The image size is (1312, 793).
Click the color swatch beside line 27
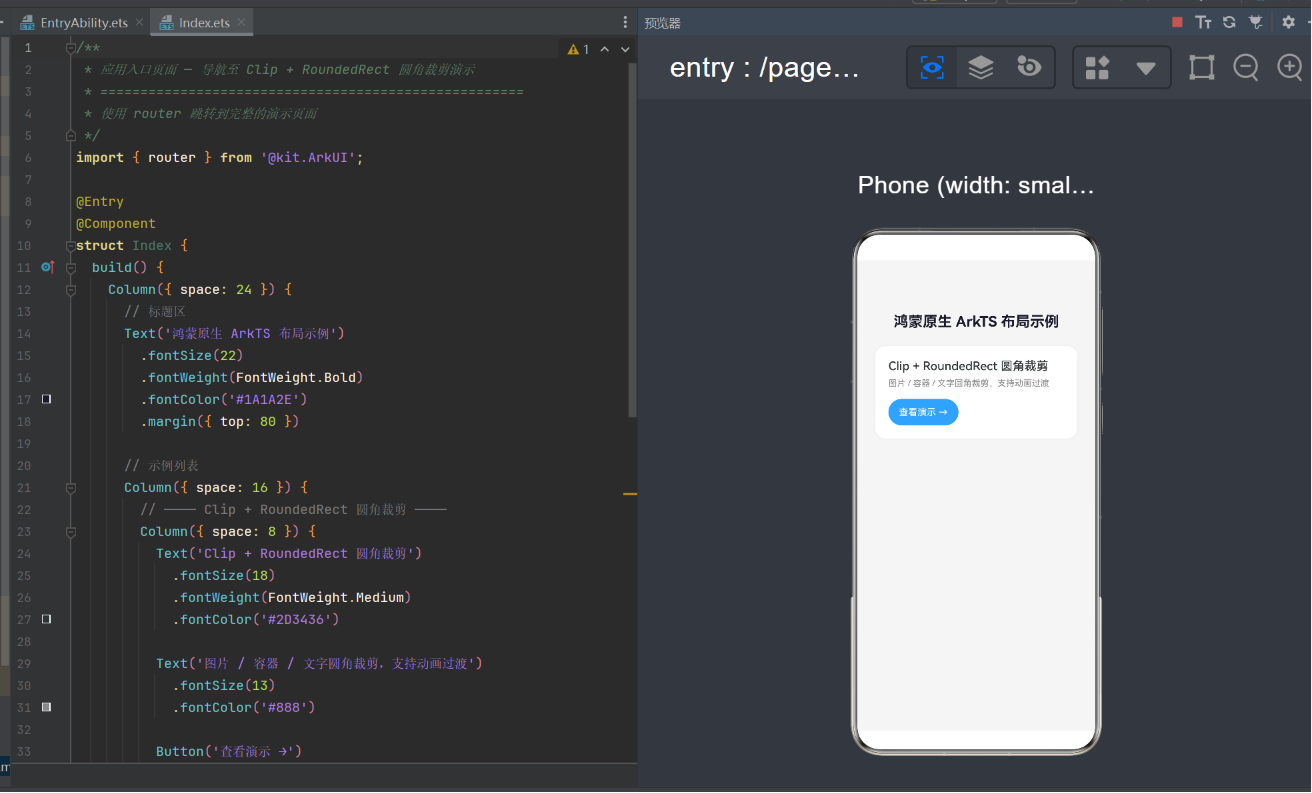46,619
